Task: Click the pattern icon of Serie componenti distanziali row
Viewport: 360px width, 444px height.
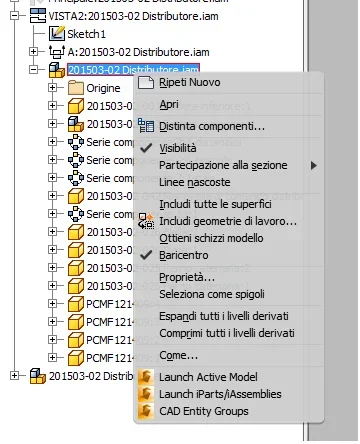Action: pyautogui.click(x=76, y=142)
